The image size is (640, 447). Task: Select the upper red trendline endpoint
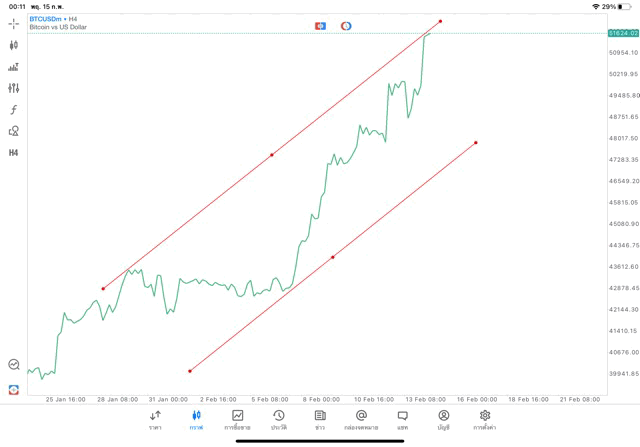coord(440,21)
